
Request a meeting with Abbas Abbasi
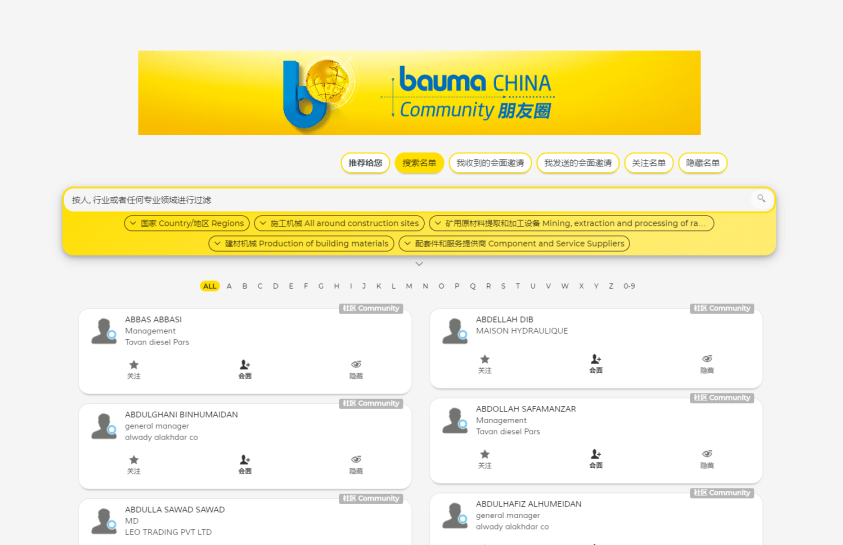click(x=245, y=366)
